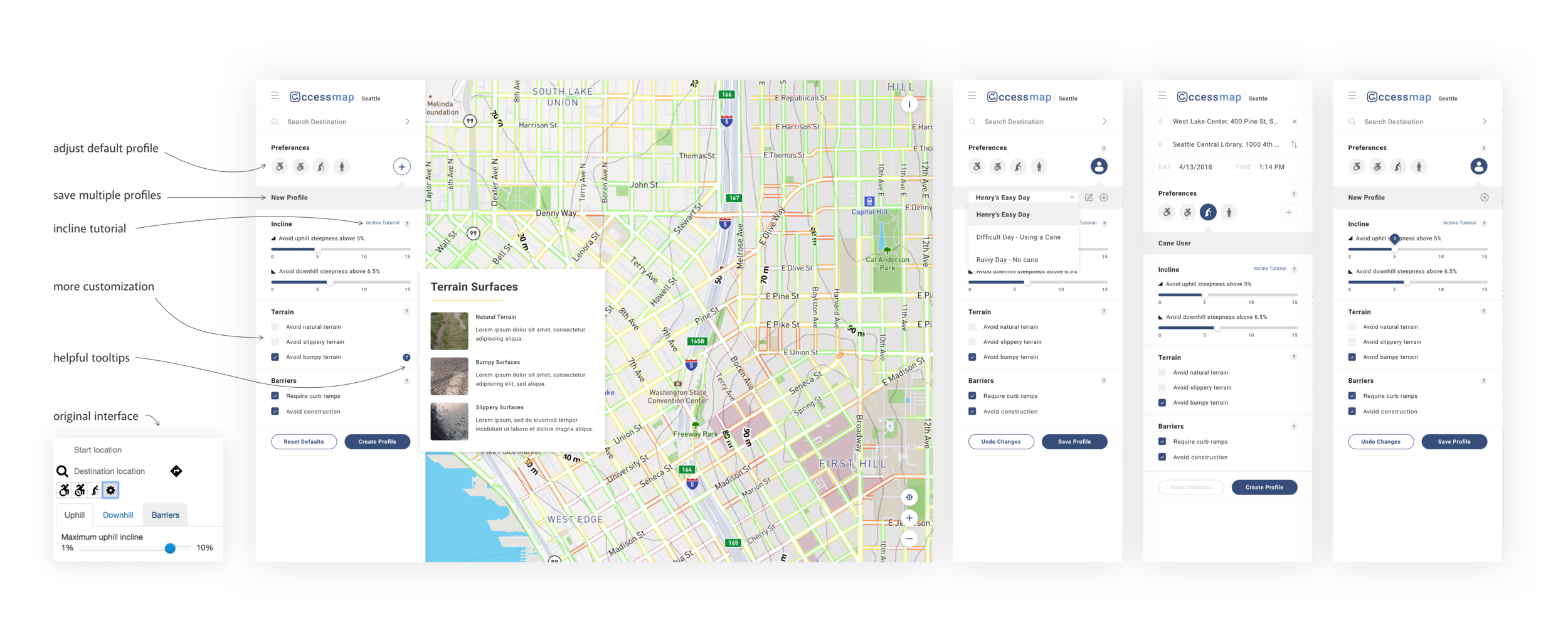The width and height of the screenshot is (1568, 642).
Task: Open hamburger menu in the map-side panel
Action: (x=275, y=96)
